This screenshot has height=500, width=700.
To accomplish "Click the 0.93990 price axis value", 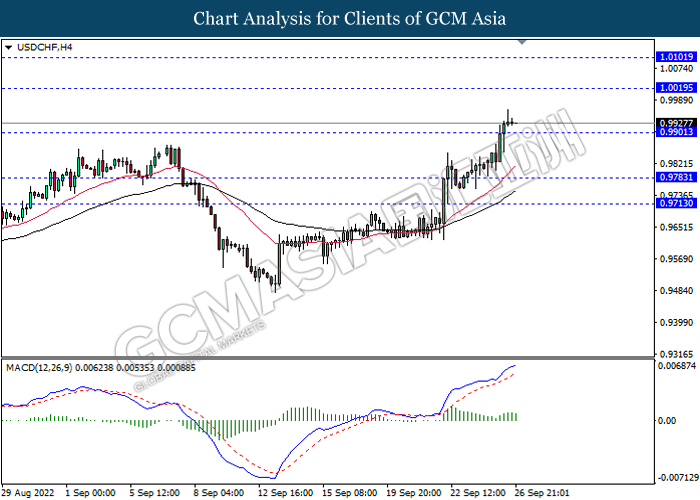I will tap(676, 322).
